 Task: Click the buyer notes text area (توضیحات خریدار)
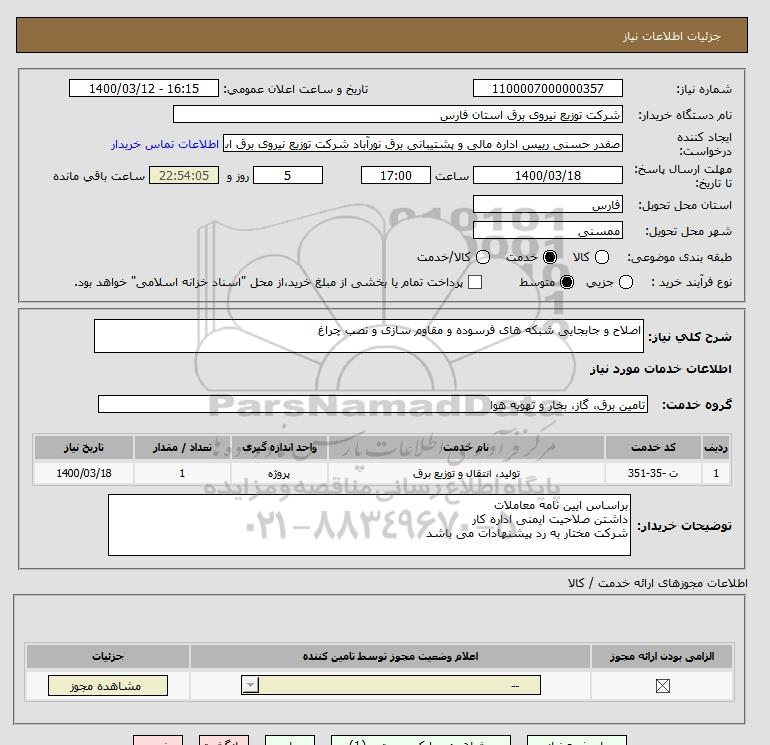(369, 525)
